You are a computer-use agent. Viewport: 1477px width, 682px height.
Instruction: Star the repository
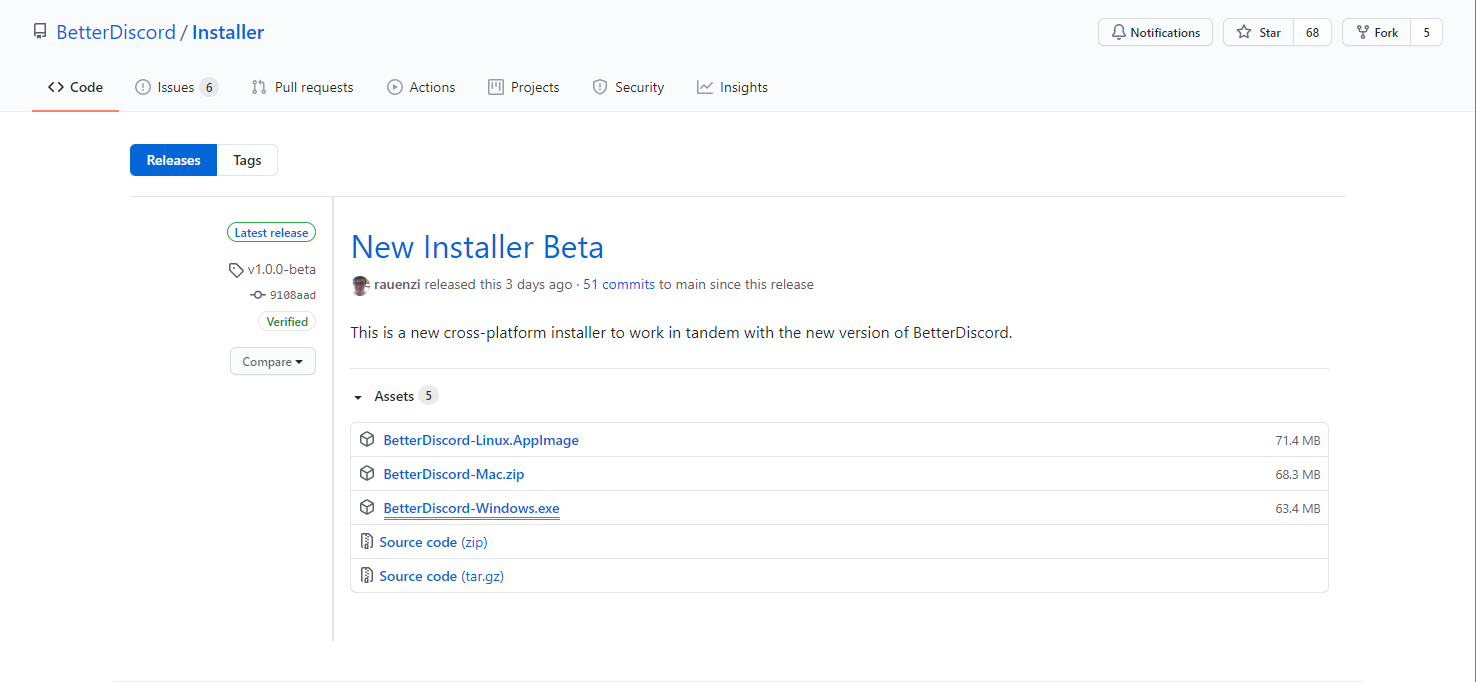click(1258, 32)
